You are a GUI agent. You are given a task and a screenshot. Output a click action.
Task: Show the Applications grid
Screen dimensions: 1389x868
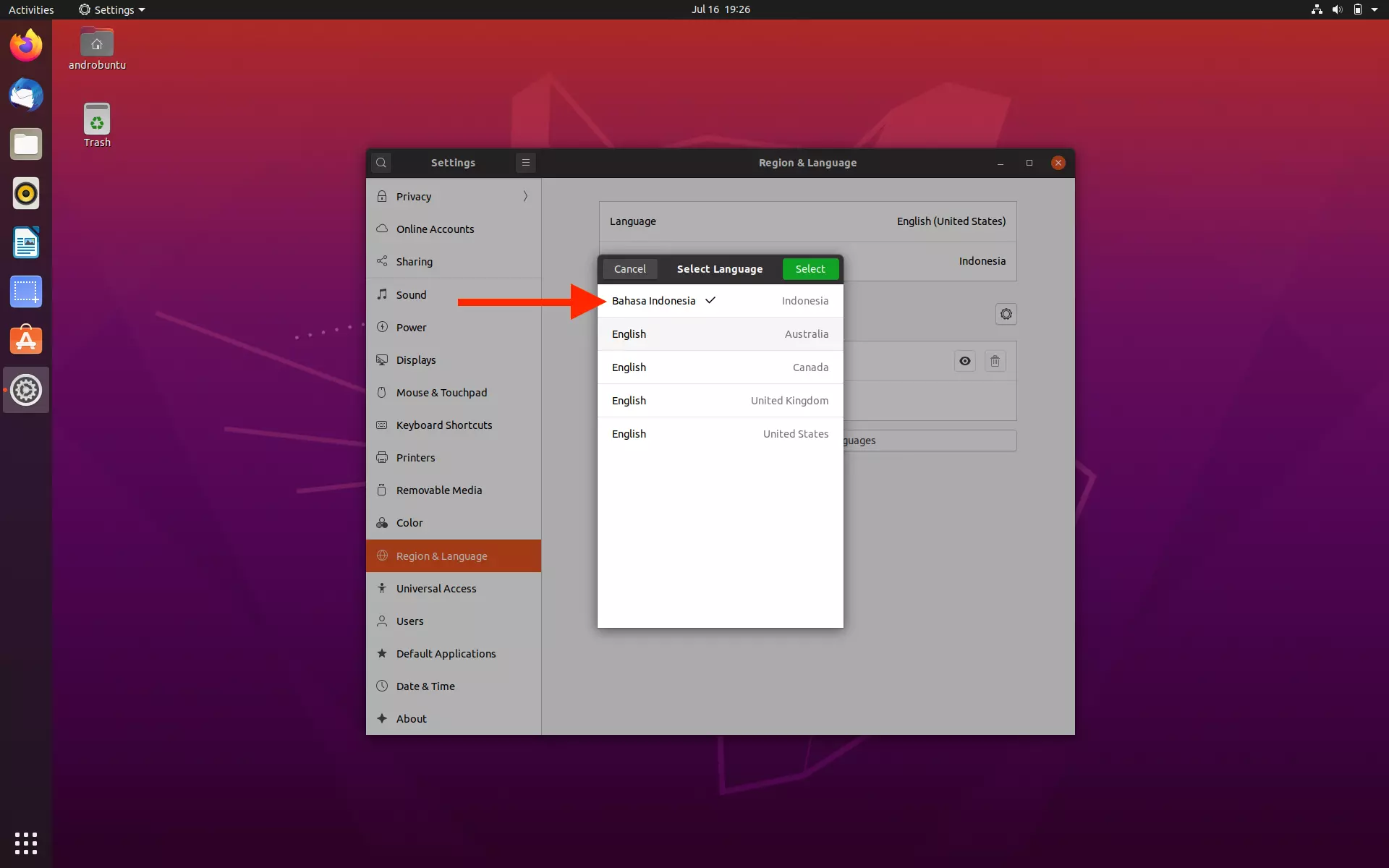[x=25, y=843]
